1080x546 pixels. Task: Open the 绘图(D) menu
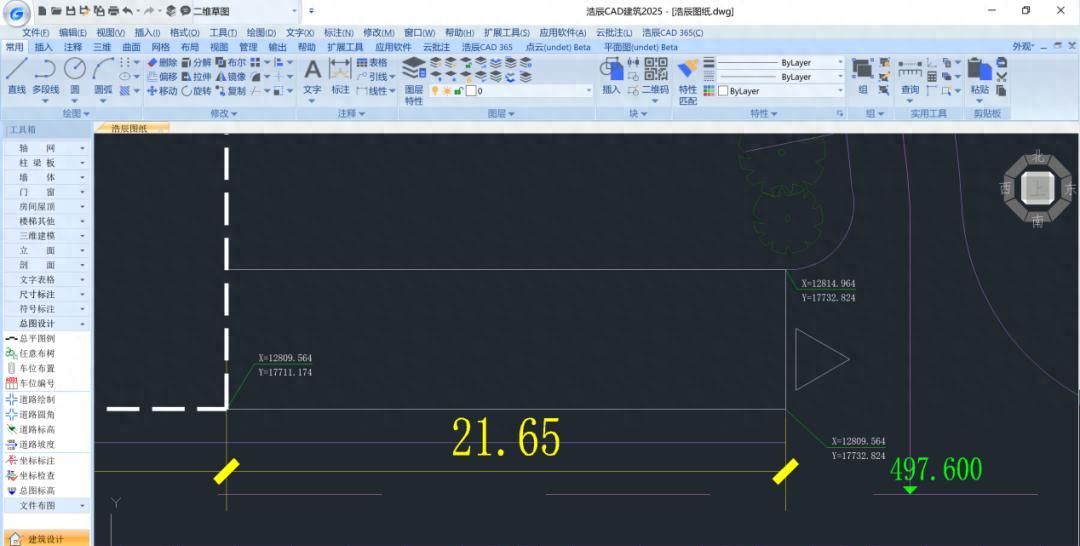tap(261, 32)
